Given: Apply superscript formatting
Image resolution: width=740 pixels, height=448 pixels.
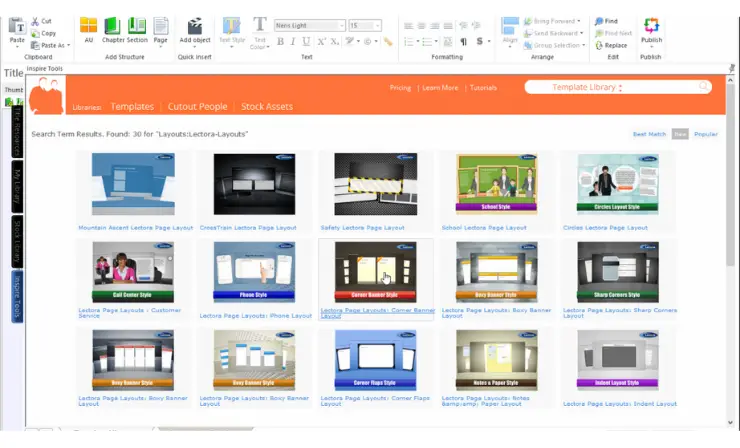Looking at the screenshot, I should pyautogui.click(x=321, y=42).
